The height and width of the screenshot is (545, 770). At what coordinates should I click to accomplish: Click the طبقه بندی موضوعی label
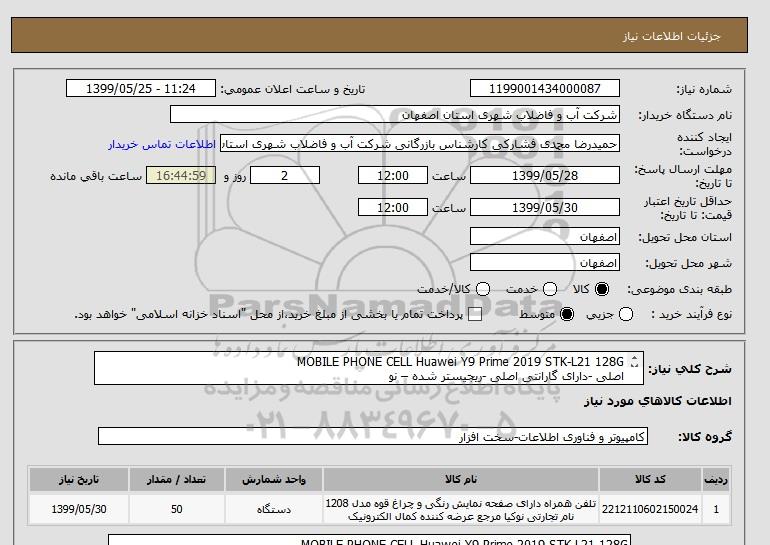click(680, 290)
